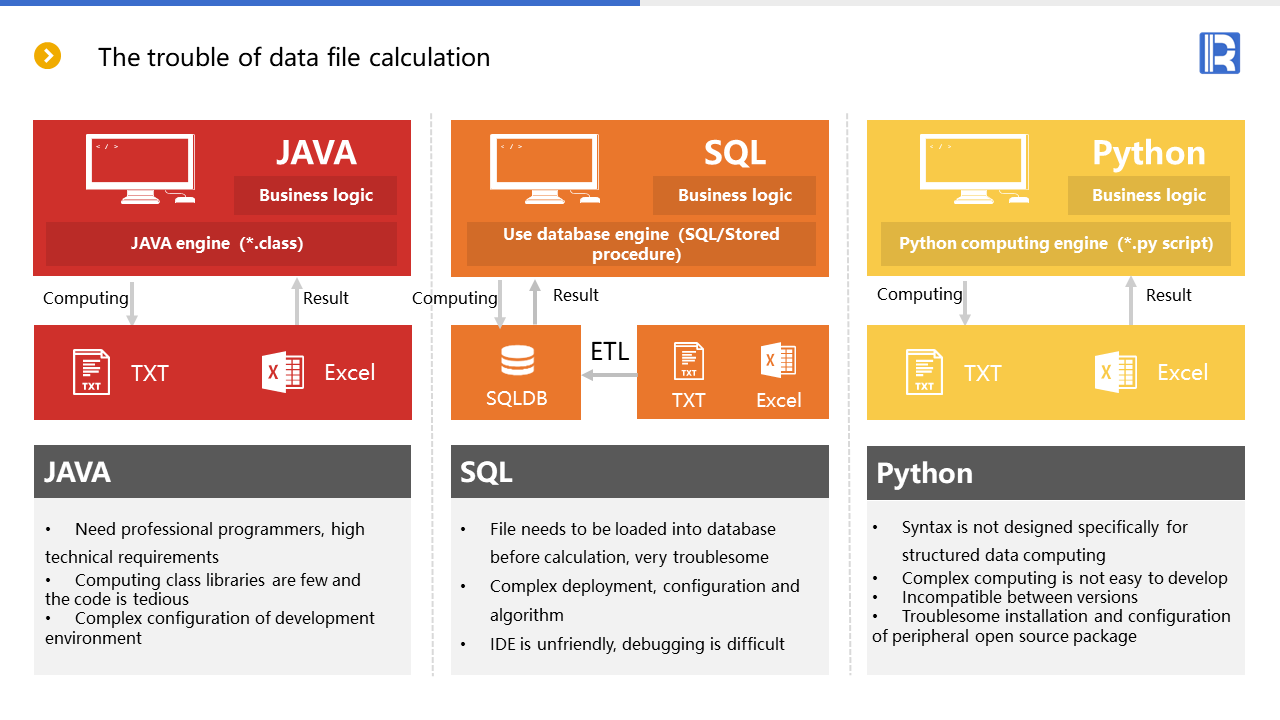Select the gray Python section header
1280x720 pixels.
click(x=1055, y=473)
